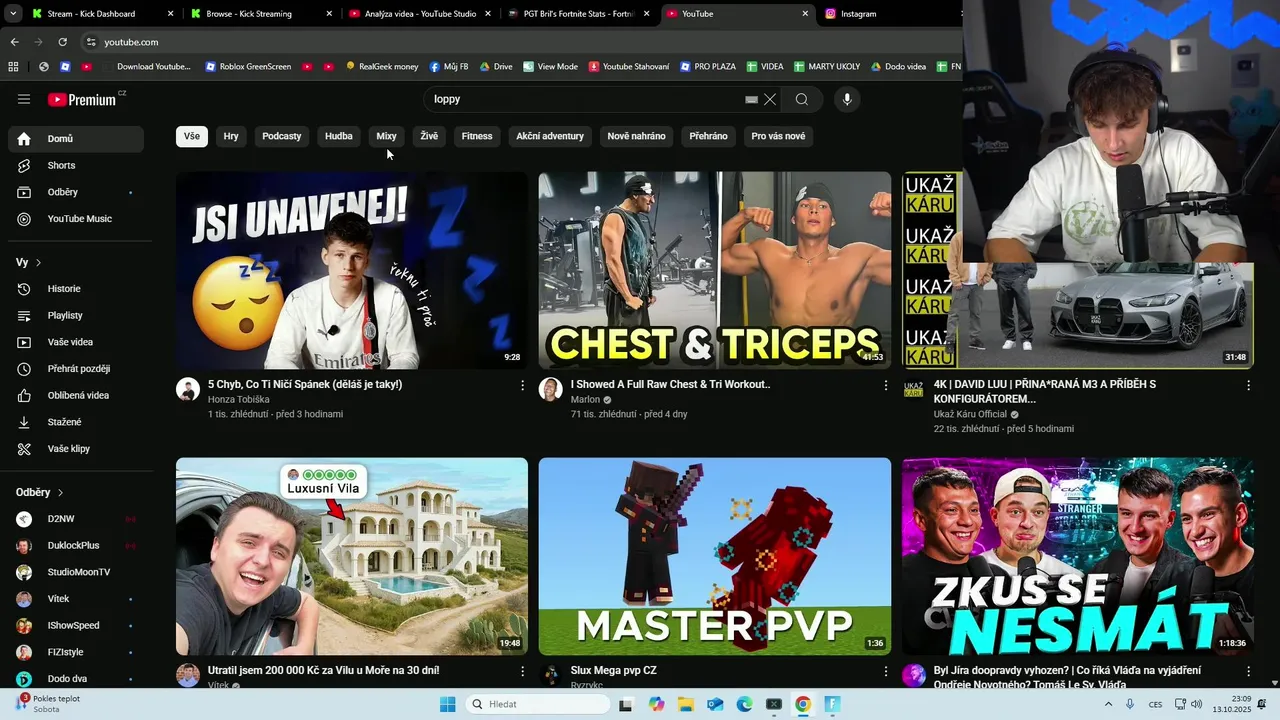Viewport: 1280px width, 720px height.
Task: Open Stažené in the sidebar
Action: tap(76, 422)
